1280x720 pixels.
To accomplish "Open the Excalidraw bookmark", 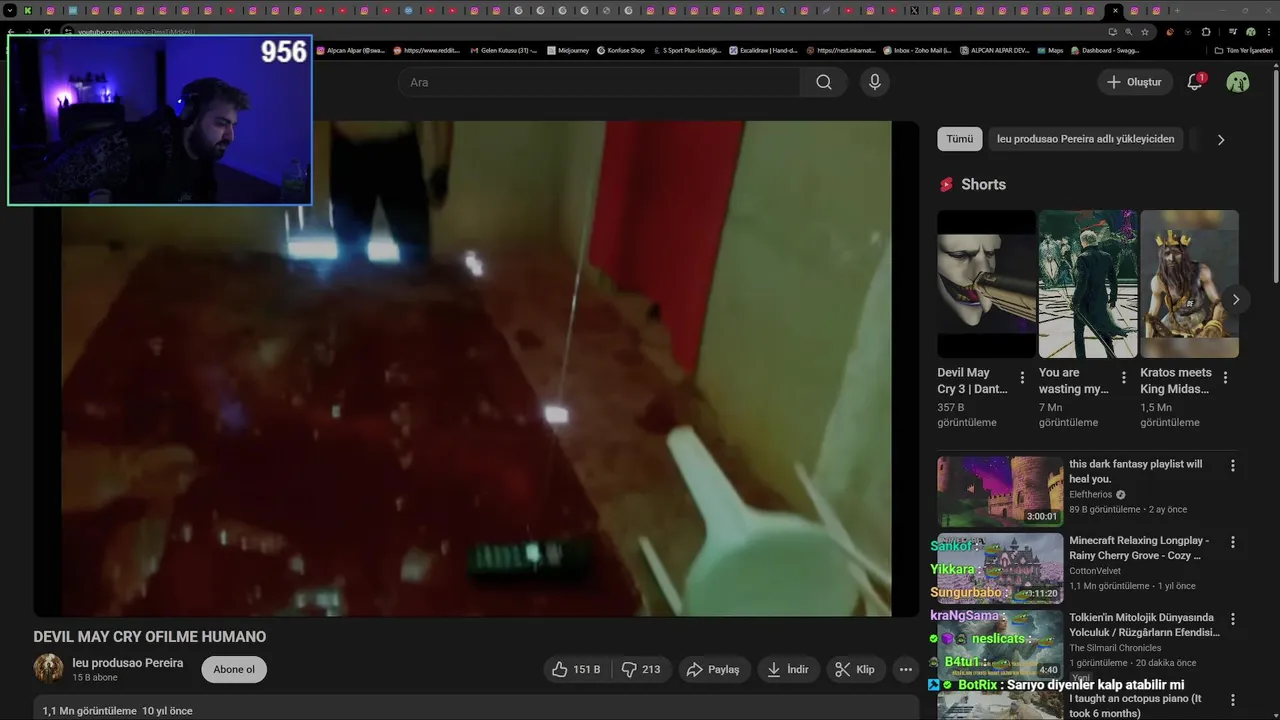I will [764, 50].
